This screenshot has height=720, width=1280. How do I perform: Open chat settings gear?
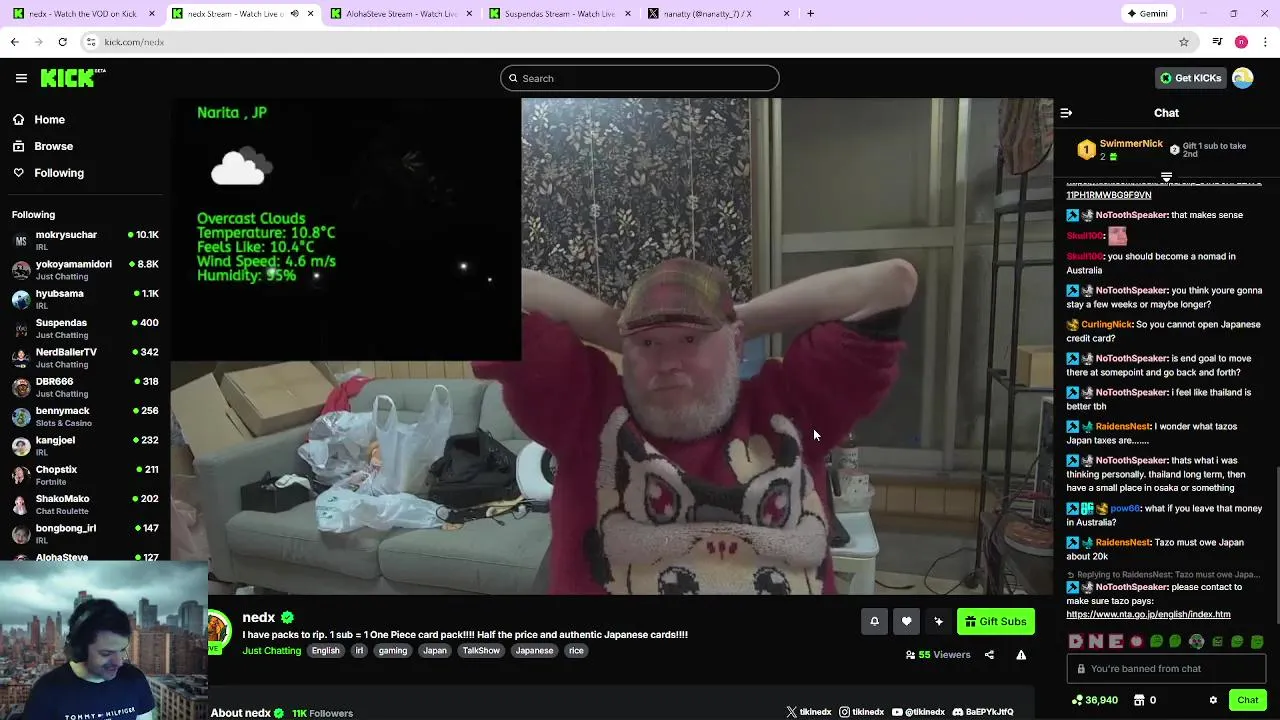coord(1213,700)
